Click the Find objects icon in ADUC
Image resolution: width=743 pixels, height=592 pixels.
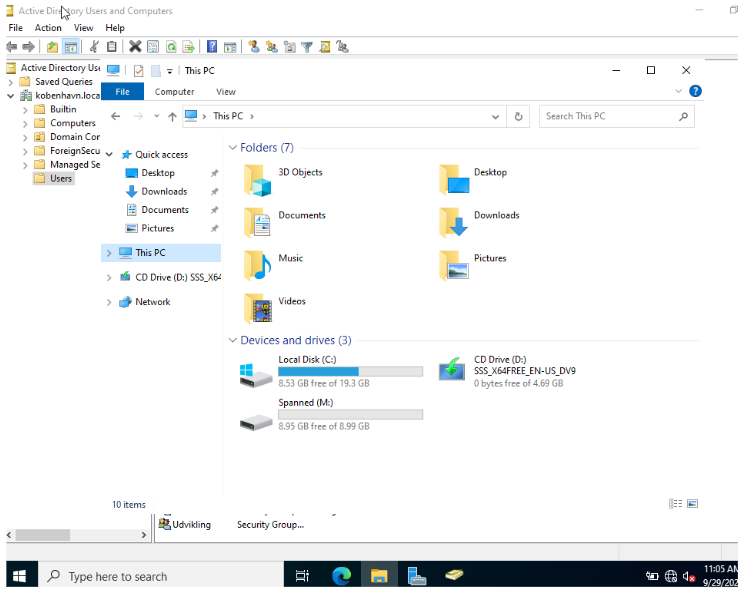pos(325,46)
